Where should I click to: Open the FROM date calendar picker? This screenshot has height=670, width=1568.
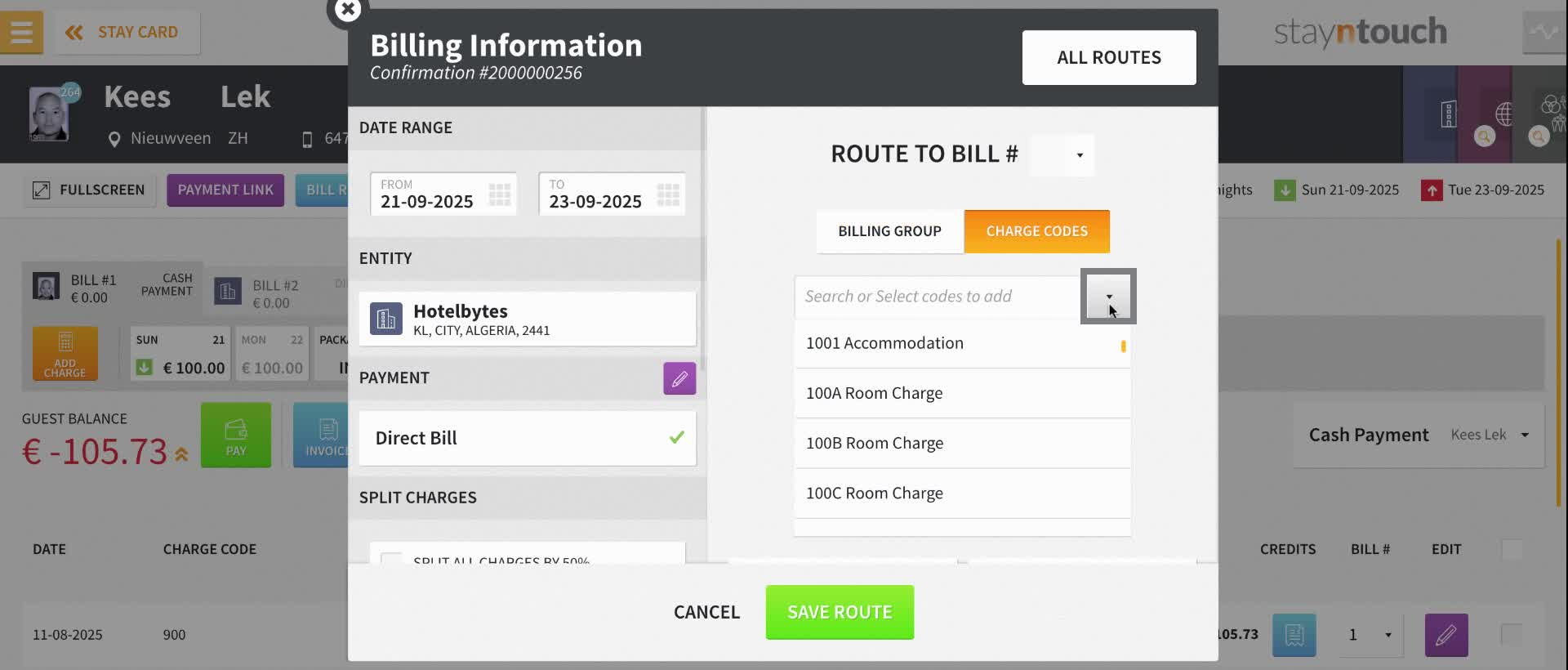(x=499, y=194)
